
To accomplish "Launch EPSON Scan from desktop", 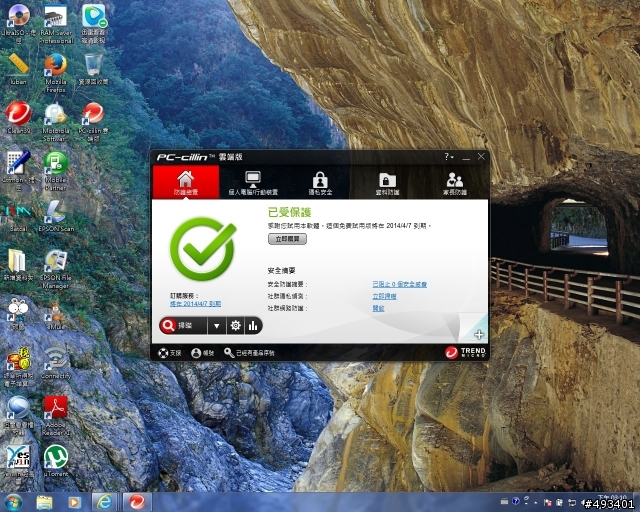I will click(56, 216).
